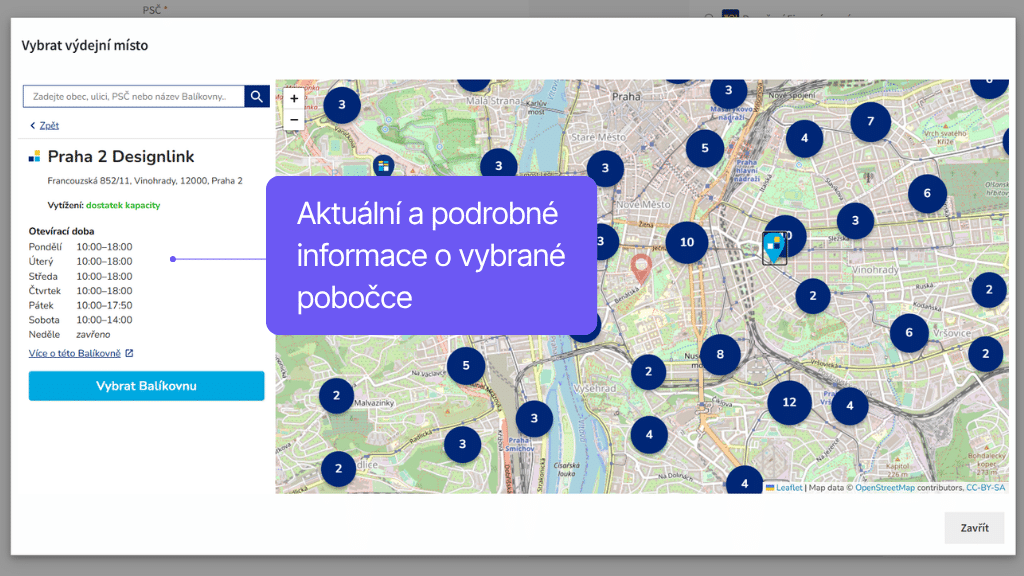Image resolution: width=1024 pixels, height=576 pixels.
Task: Click the magnifying glass search icon
Action: [256, 97]
